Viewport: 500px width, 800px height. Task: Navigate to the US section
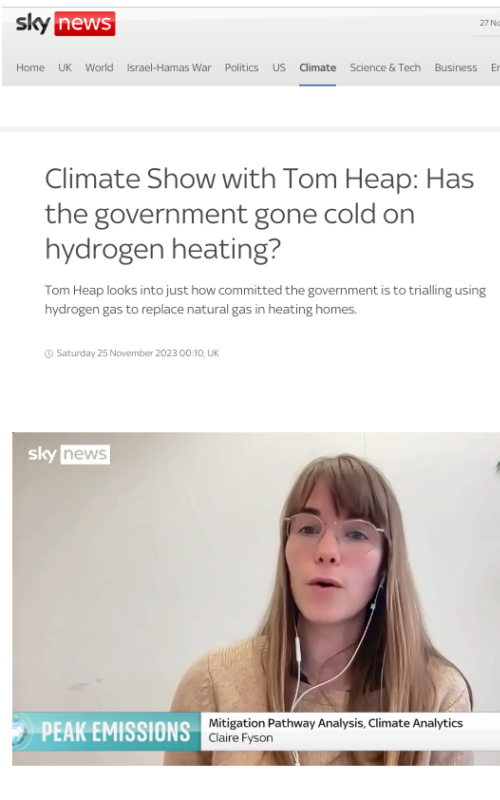(x=279, y=67)
